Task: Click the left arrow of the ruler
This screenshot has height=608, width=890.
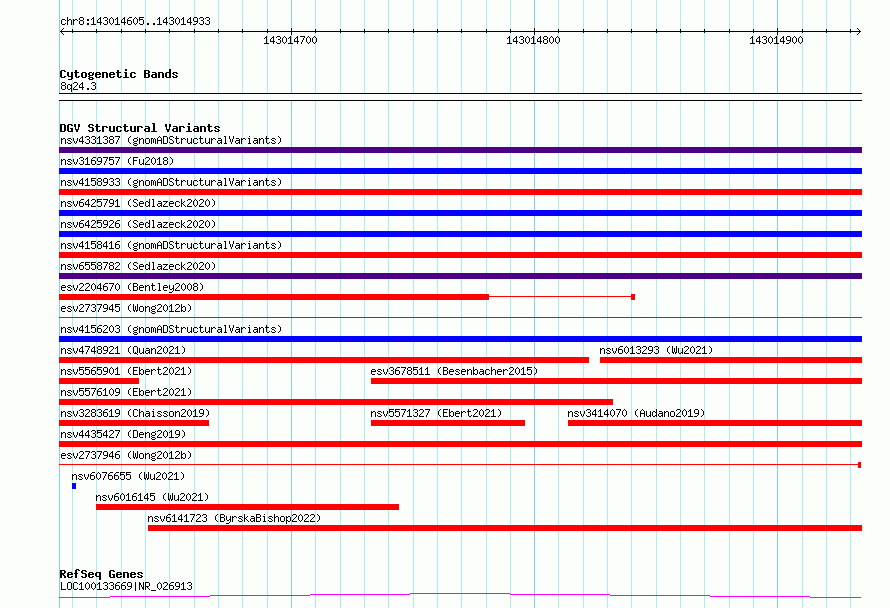Action: [62, 32]
